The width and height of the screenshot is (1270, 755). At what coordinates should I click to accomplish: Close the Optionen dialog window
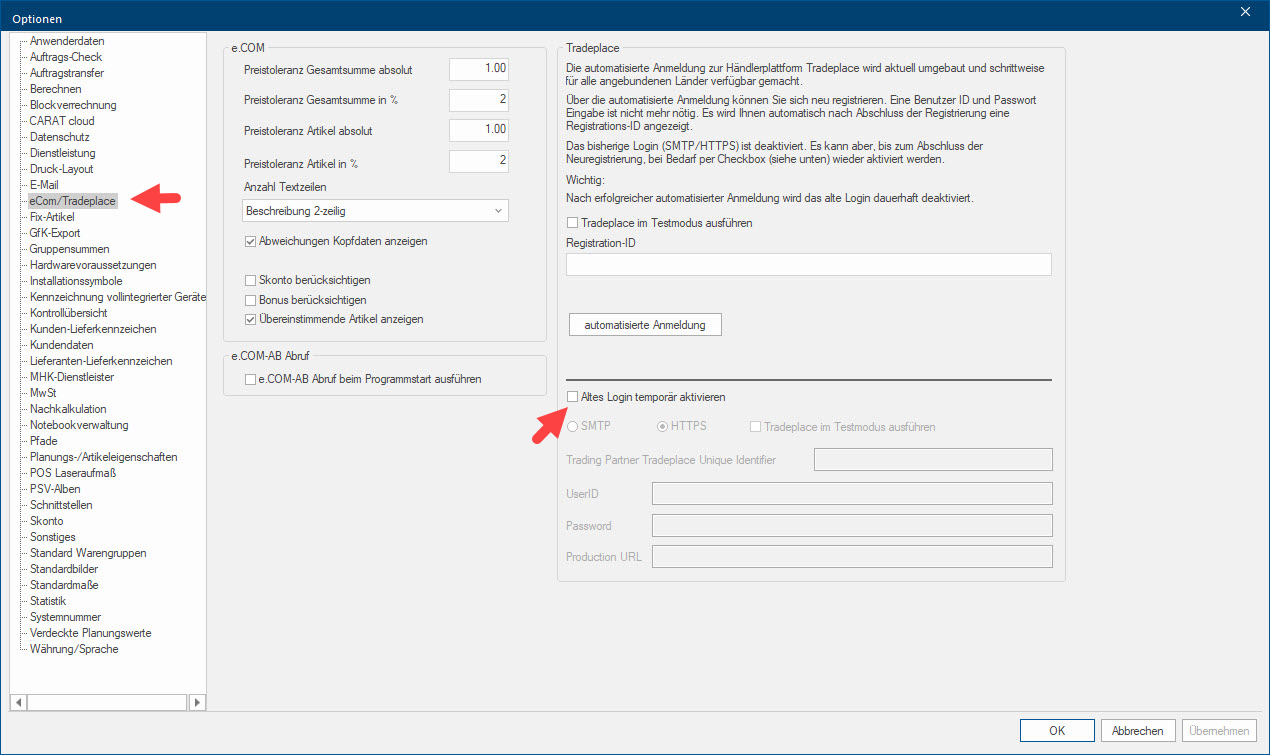1245,12
